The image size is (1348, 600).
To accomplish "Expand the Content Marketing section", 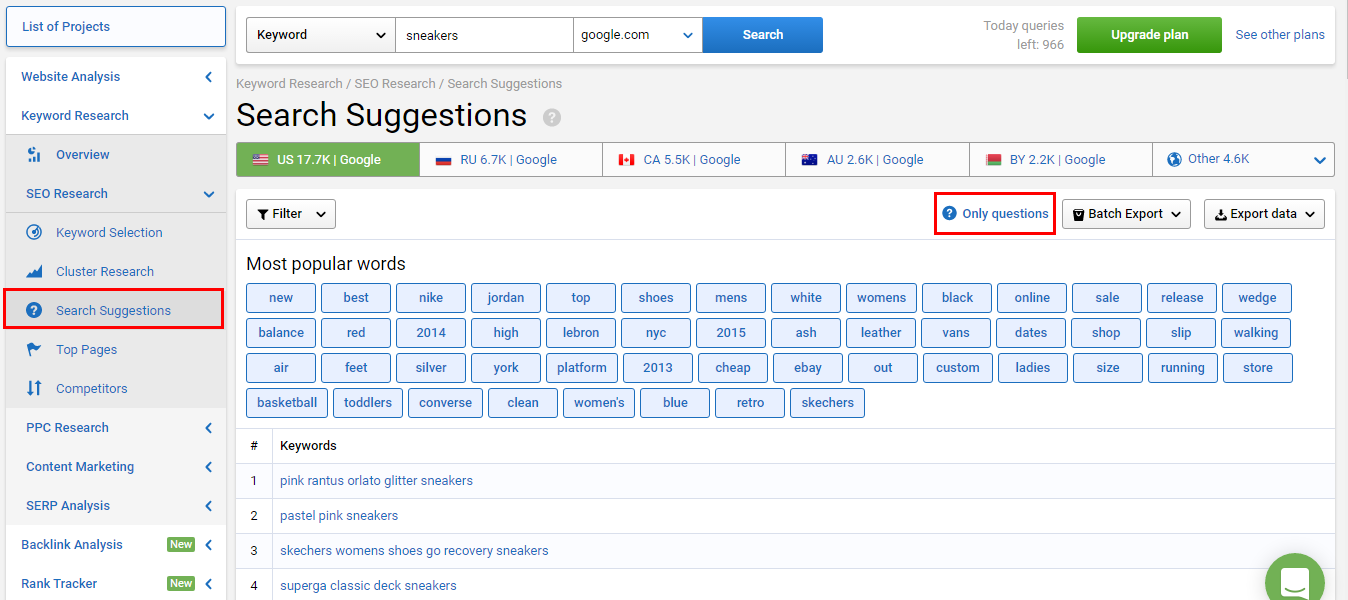I will [209, 467].
